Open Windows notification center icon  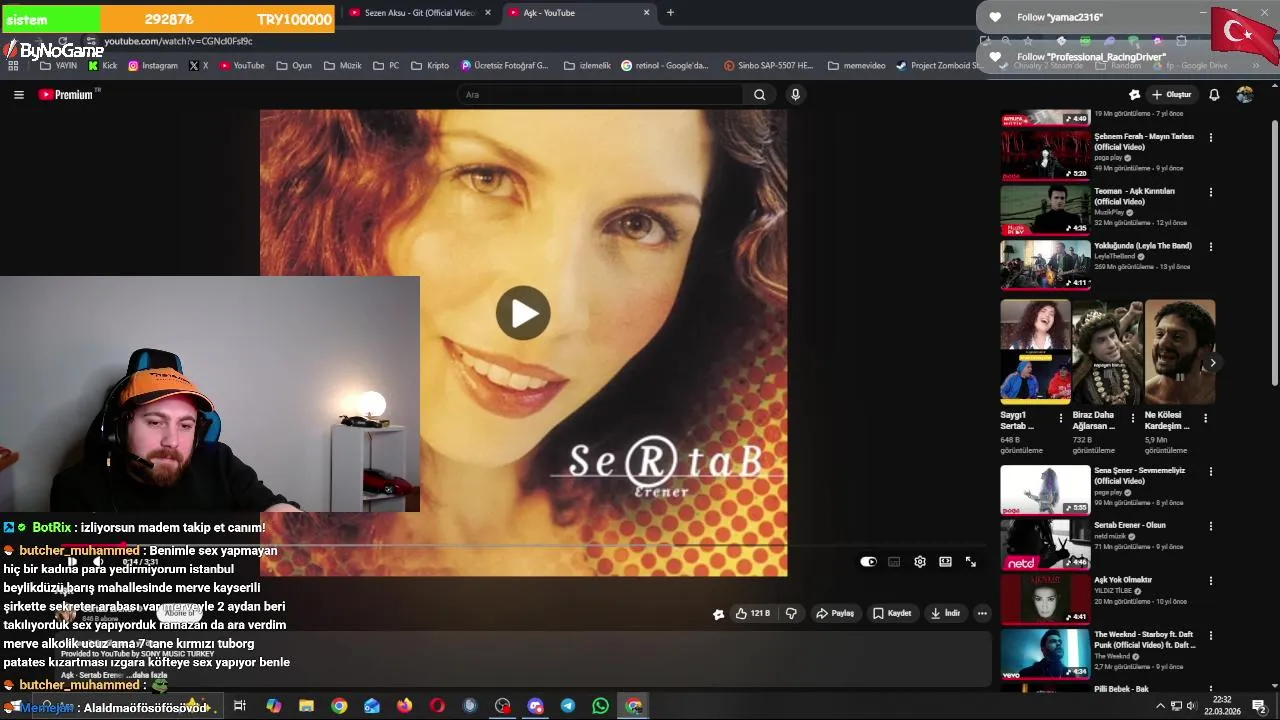click(x=1259, y=706)
